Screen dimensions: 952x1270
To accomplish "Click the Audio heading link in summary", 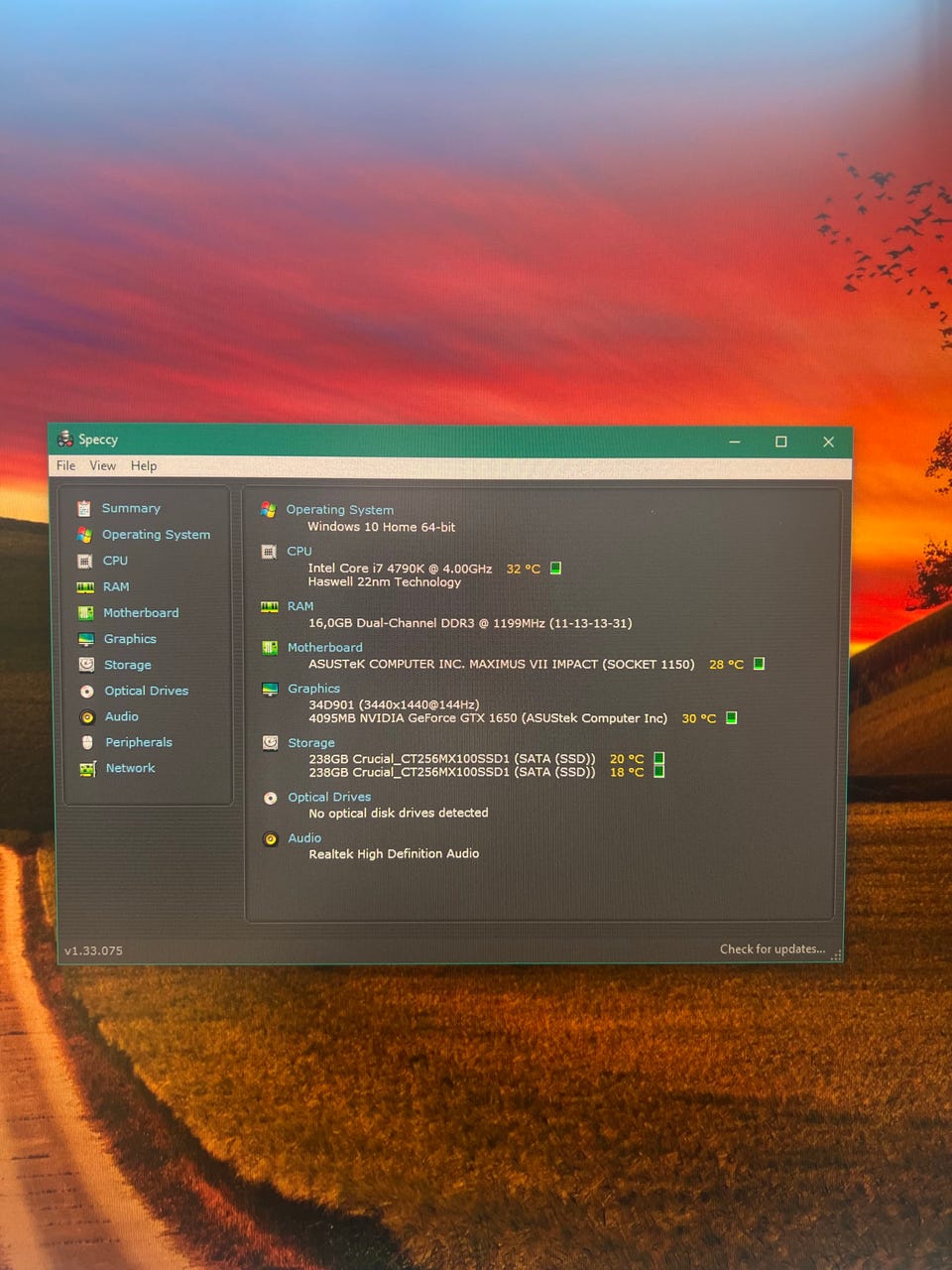I will (x=304, y=838).
